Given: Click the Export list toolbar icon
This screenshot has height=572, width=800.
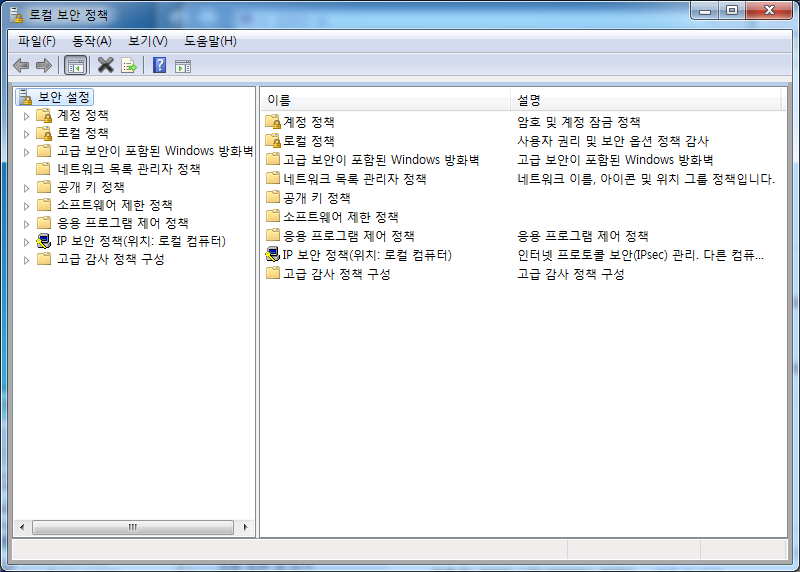Looking at the screenshot, I should point(129,66).
